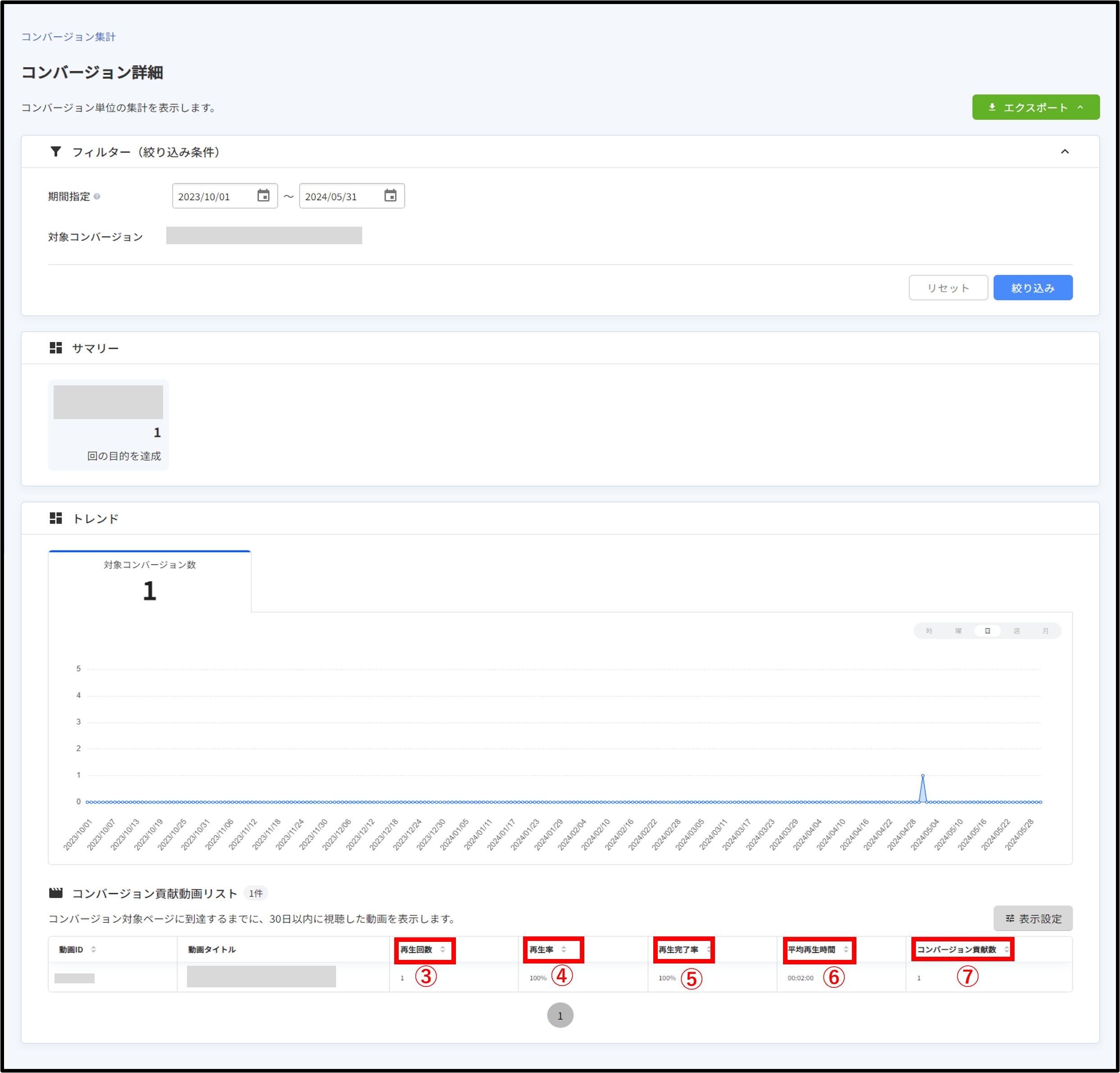Open the end date calendar icon
Screen dimensions: 1120x1073
click(x=390, y=196)
